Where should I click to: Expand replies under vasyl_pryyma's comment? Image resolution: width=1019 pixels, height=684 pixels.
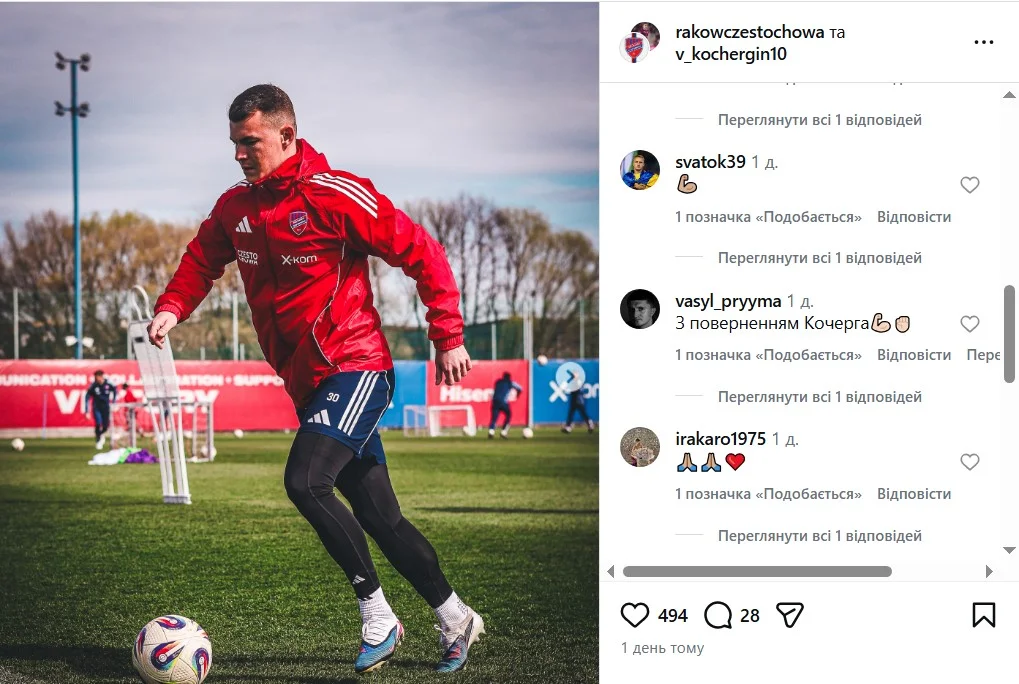click(x=819, y=397)
